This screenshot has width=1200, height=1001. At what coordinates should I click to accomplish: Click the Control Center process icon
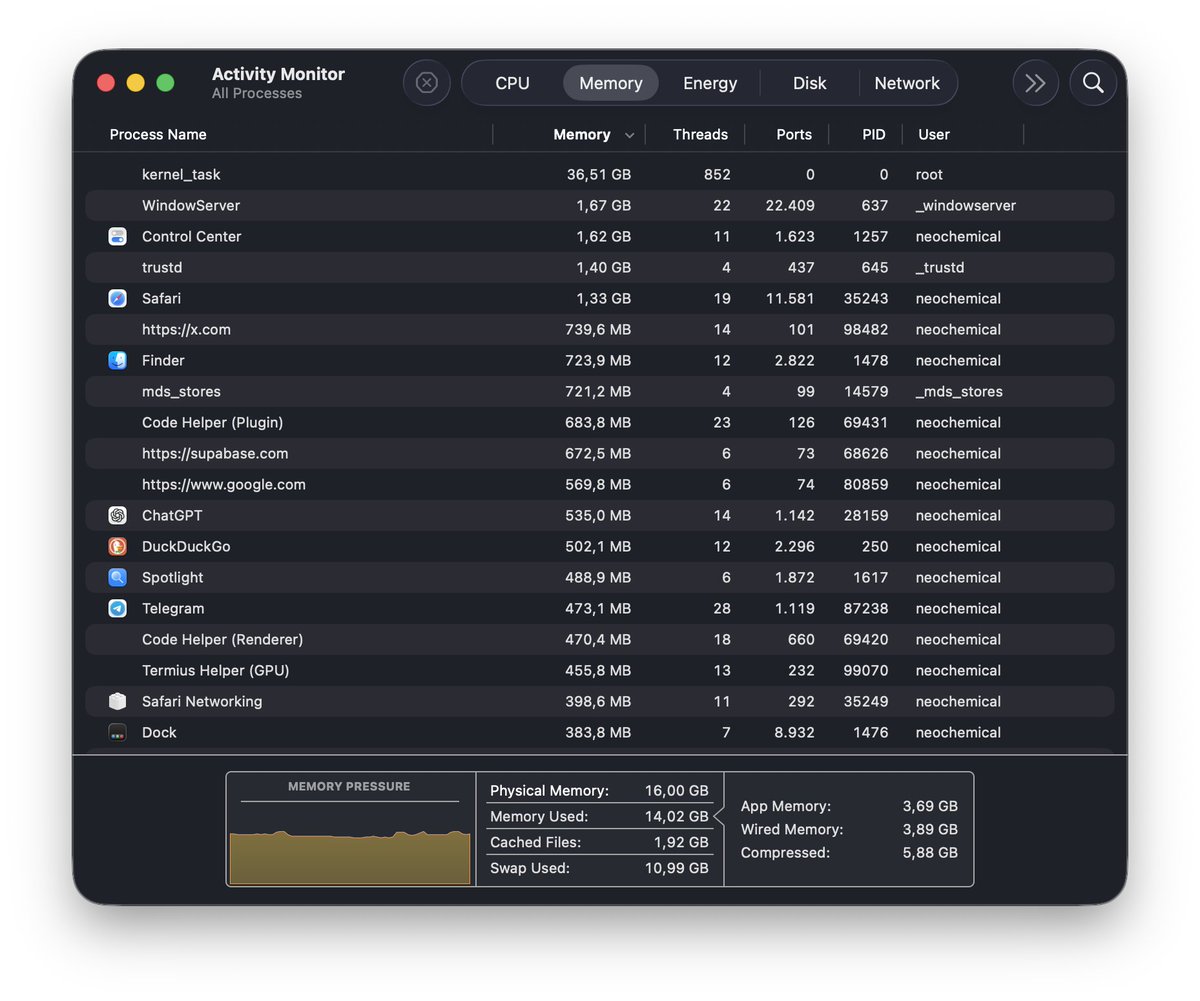point(117,237)
